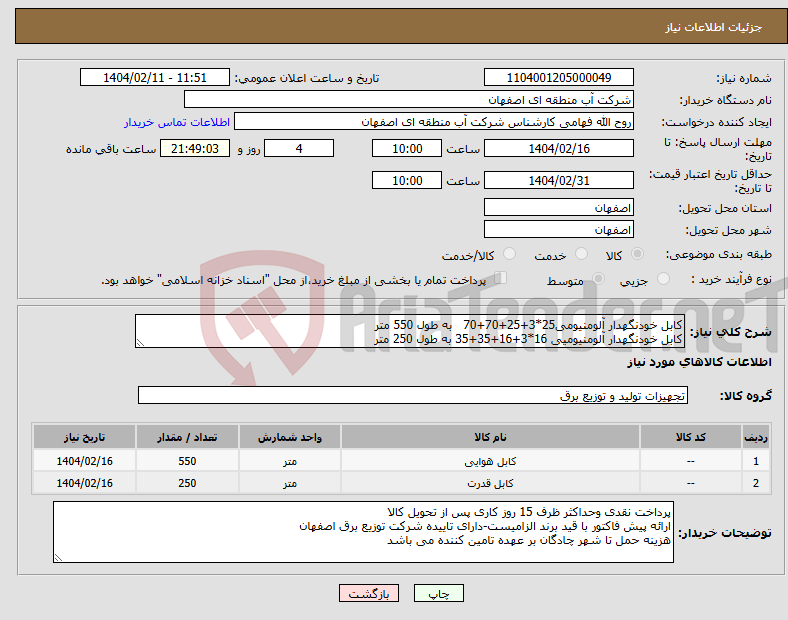
Task: Click the delivery city field اصفهان
Action: click(559, 229)
